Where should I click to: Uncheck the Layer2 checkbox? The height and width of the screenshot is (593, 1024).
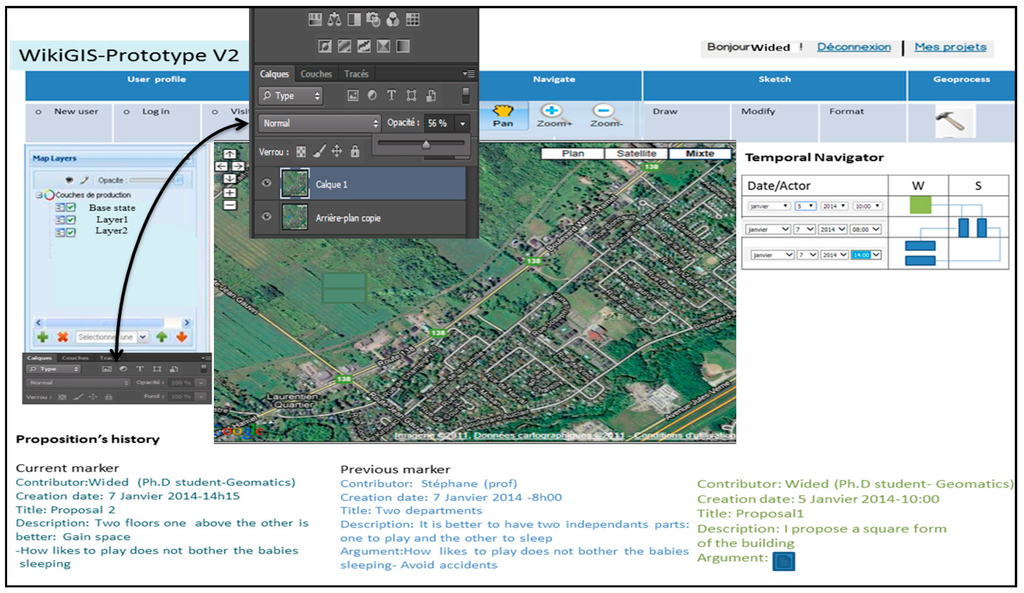71,231
